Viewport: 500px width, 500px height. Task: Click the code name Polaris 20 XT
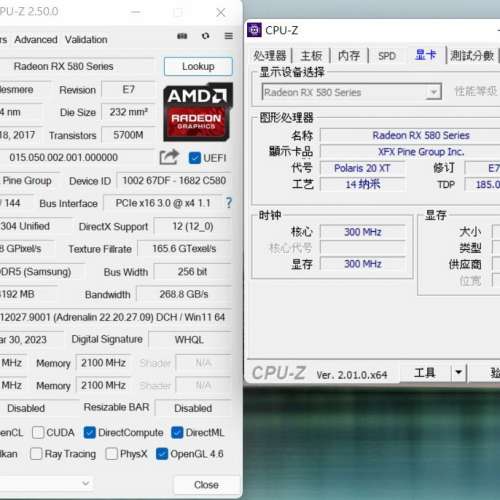(x=362, y=168)
